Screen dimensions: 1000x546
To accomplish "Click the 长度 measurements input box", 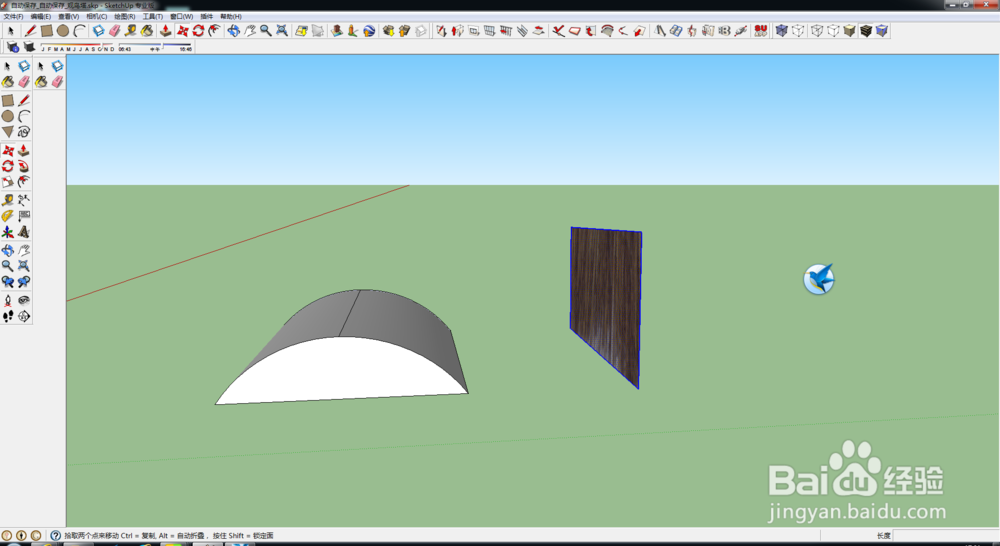I will tap(945, 536).
